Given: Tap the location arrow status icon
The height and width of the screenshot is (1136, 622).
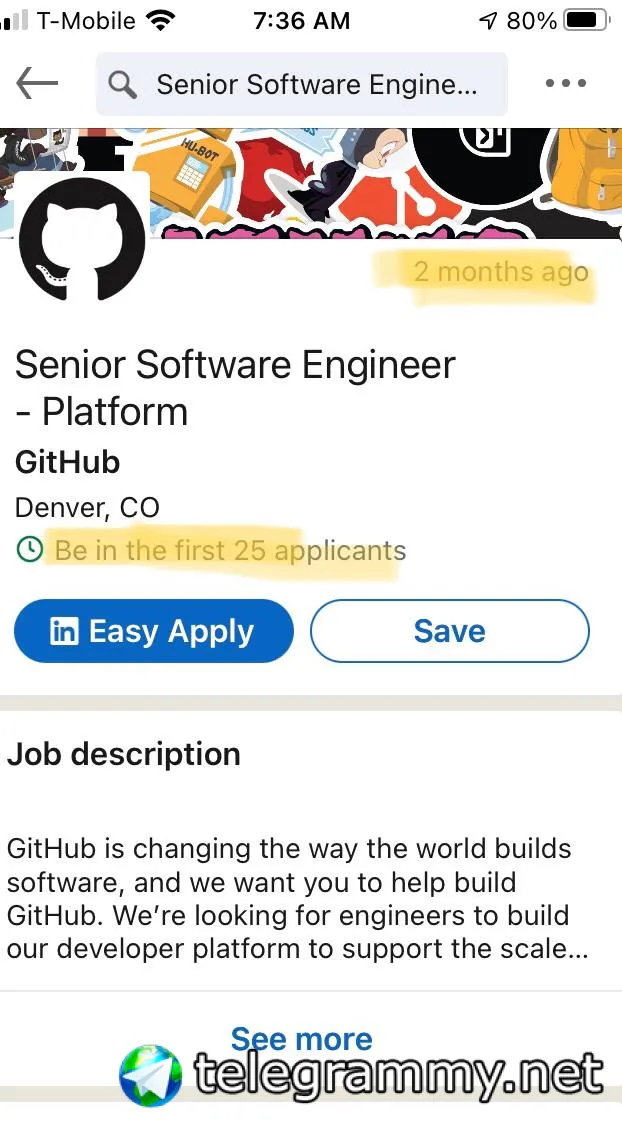Looking at the screenshot, I should pyautogui.click(x=489, y=21).
